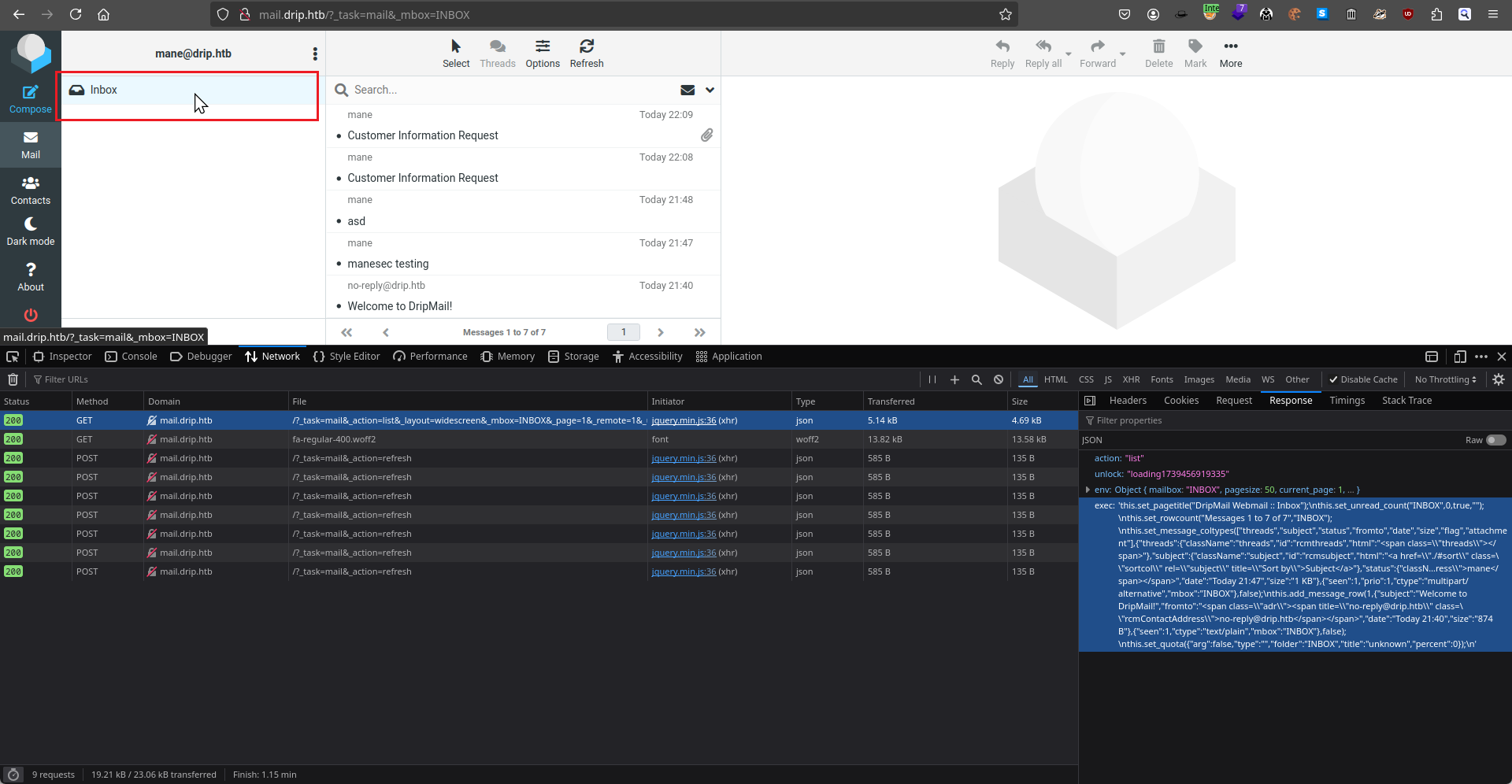Open the Console devtools tab
1512x784 pixels.
(132, 357)
